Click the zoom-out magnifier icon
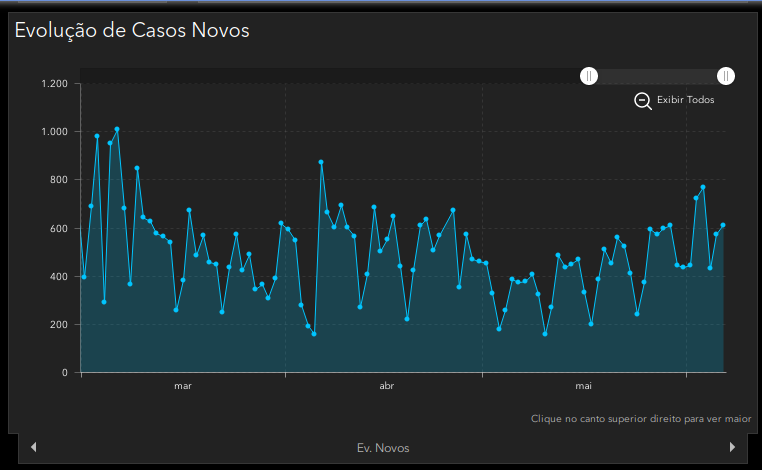The image size is (762, 470). 643,100
